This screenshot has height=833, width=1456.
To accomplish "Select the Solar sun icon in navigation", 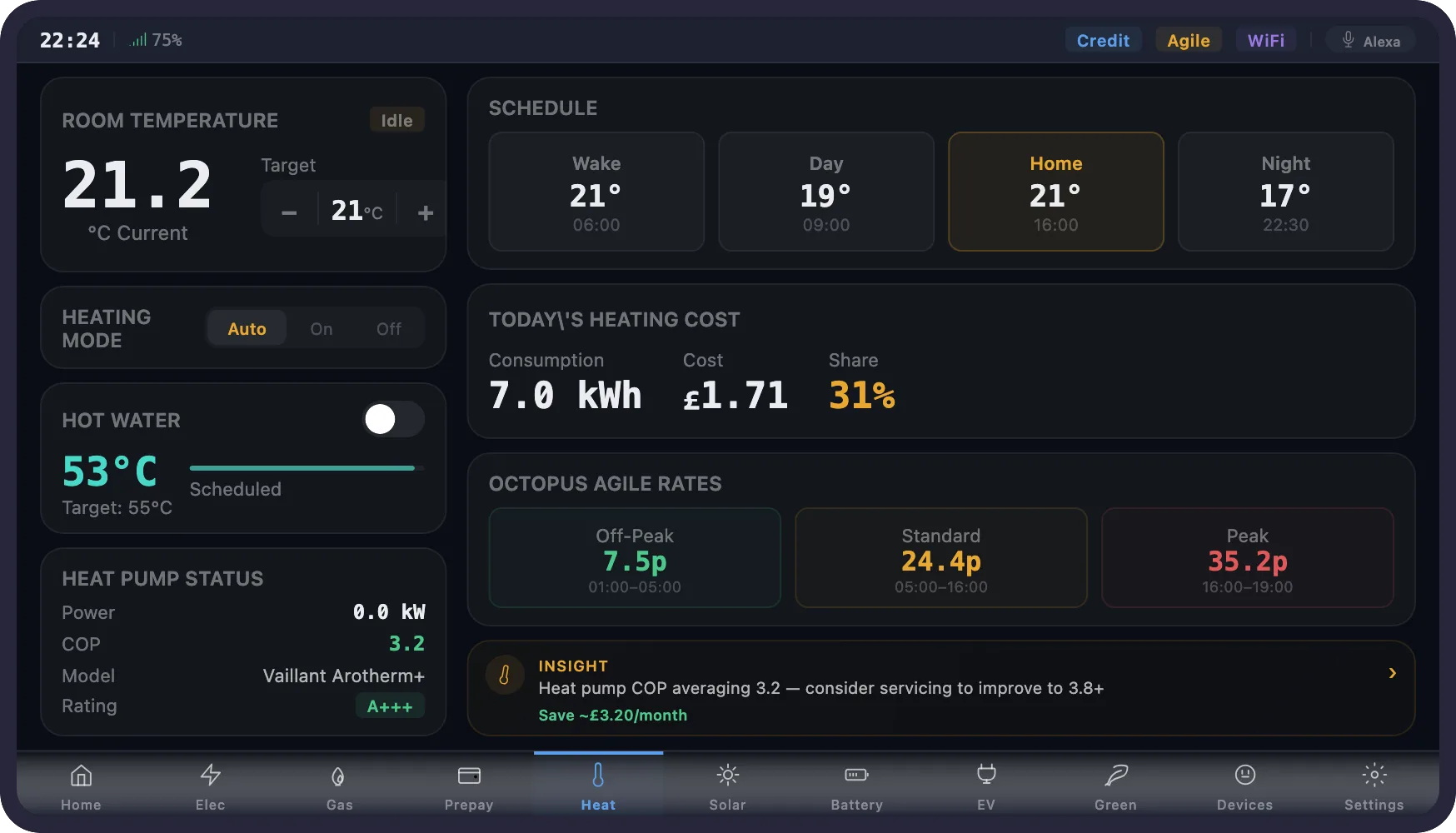I will coord(727,776).
